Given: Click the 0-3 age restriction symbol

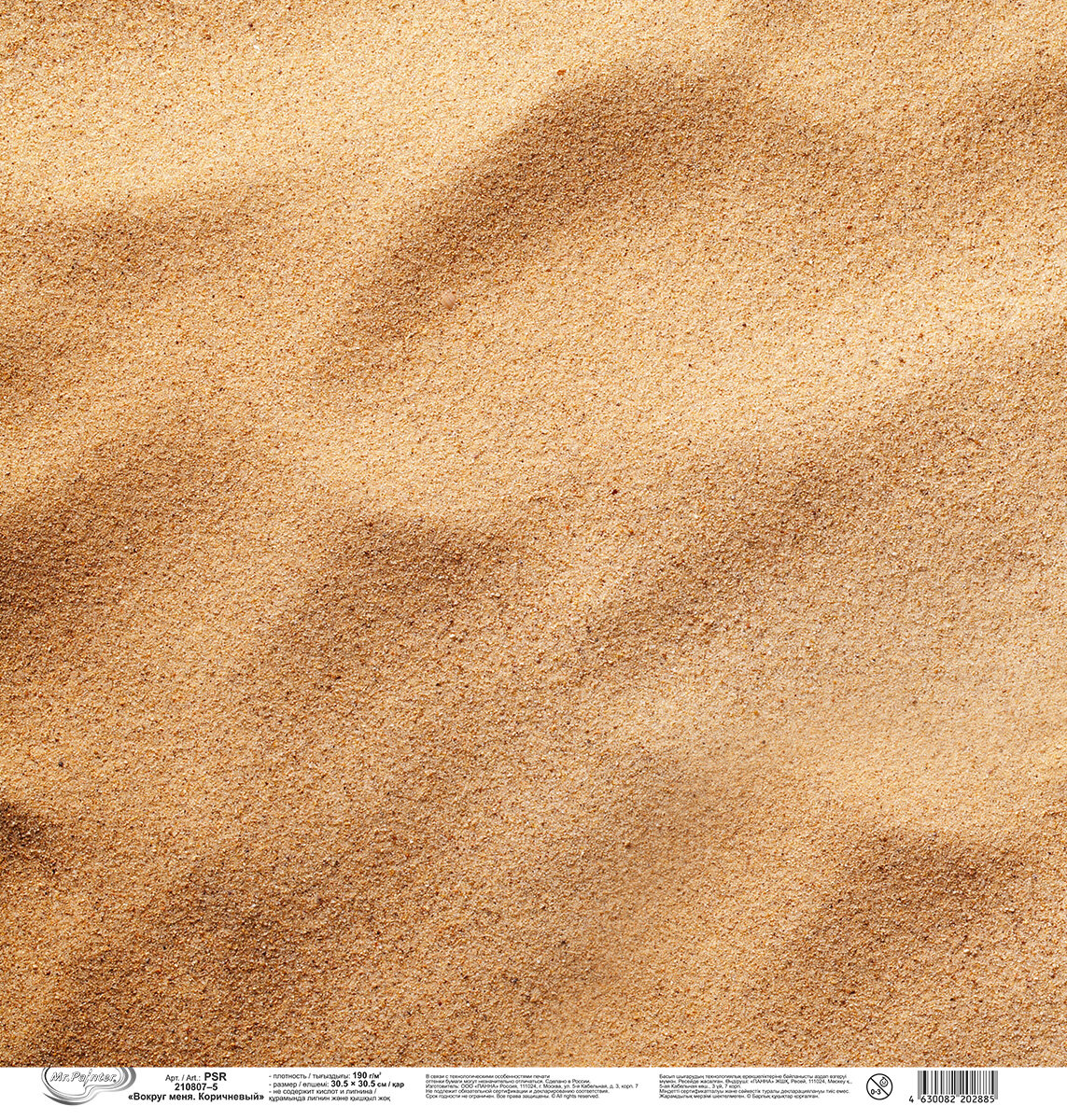Looking at the screenshot, I should (x=878, y=1085).
